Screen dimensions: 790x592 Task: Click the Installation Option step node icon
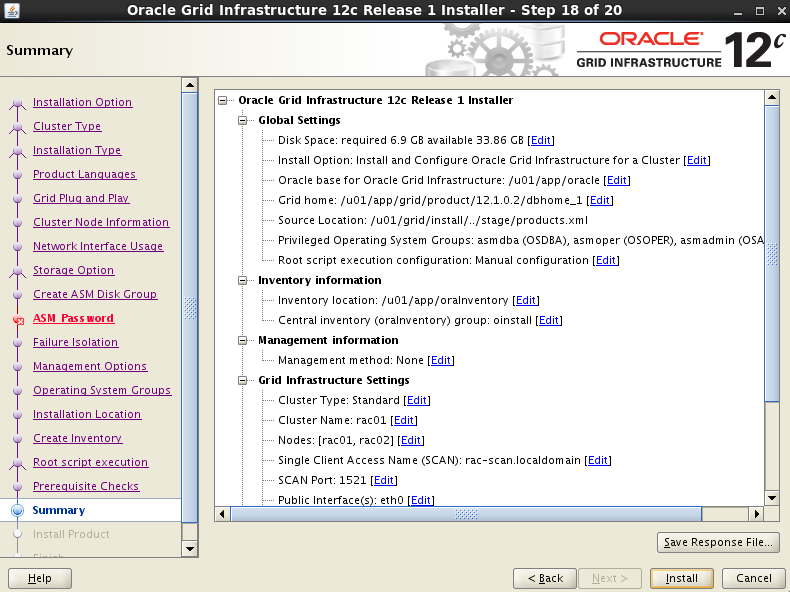tap(18, 103)
